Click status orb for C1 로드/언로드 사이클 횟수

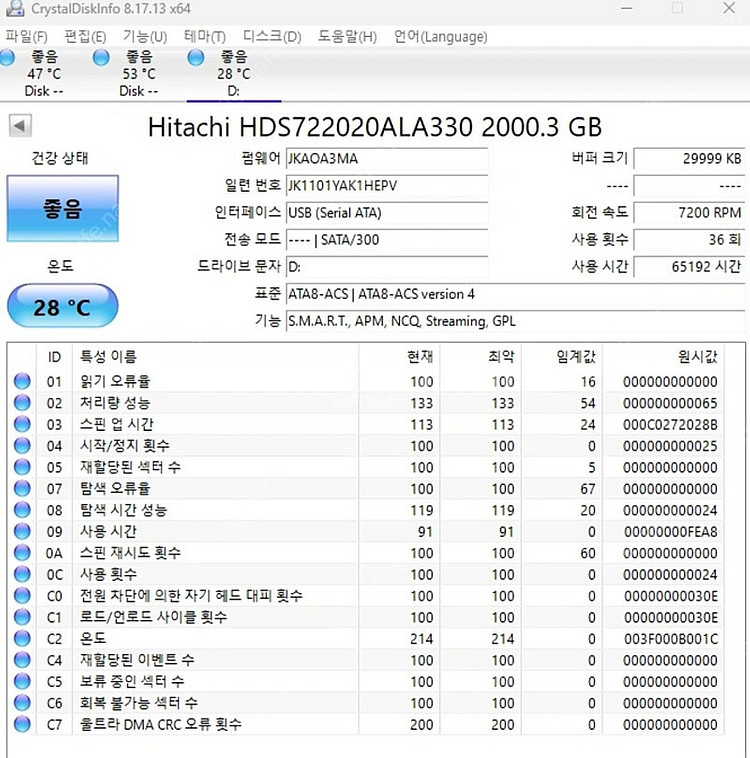[x=22, y=617]
